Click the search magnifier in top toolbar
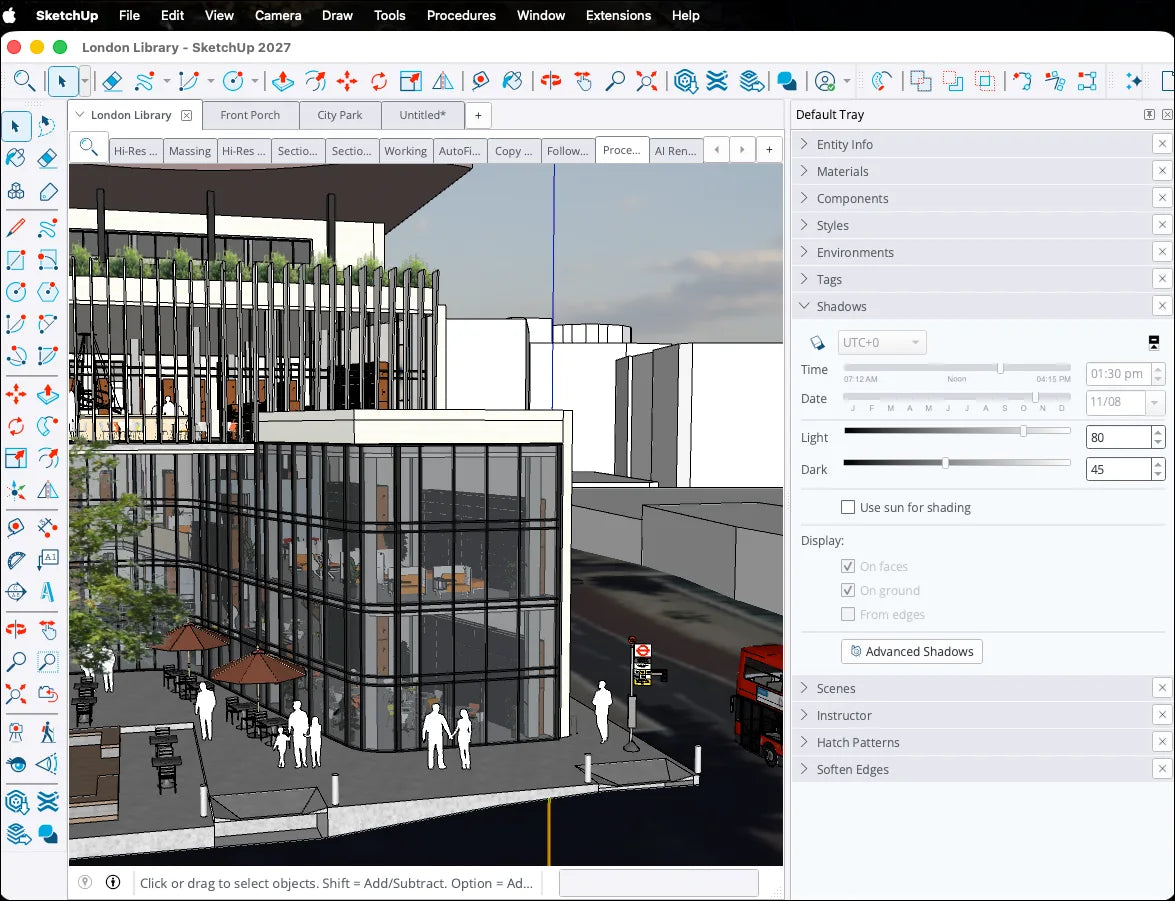Viewport: 1175px width, 901px height. tap(24, 81)
